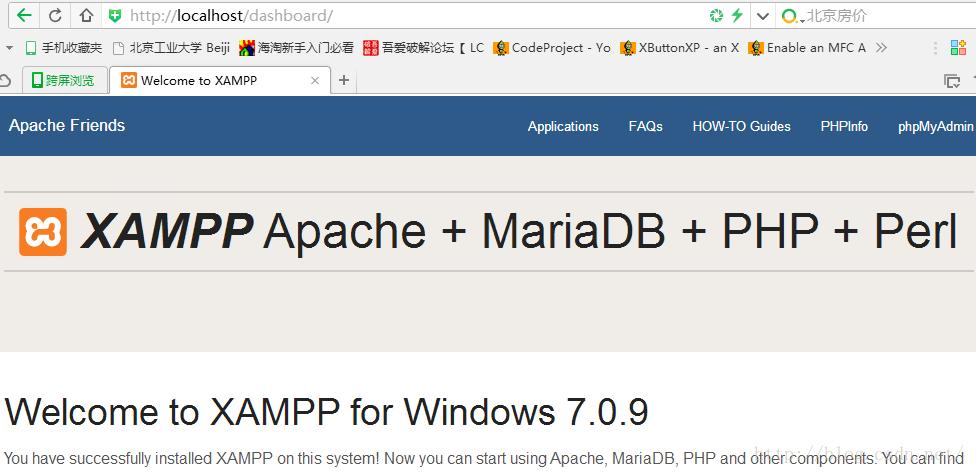This screenshot has width=976, height=474.
Task: Switch to 跨屏浏览 tab
Action: 64,80
